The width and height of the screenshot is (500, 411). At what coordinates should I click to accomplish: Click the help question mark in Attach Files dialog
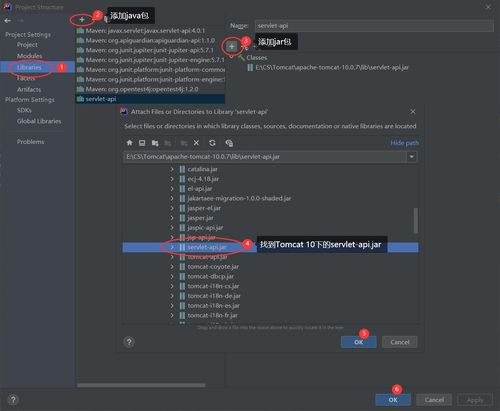click(129, 342)
